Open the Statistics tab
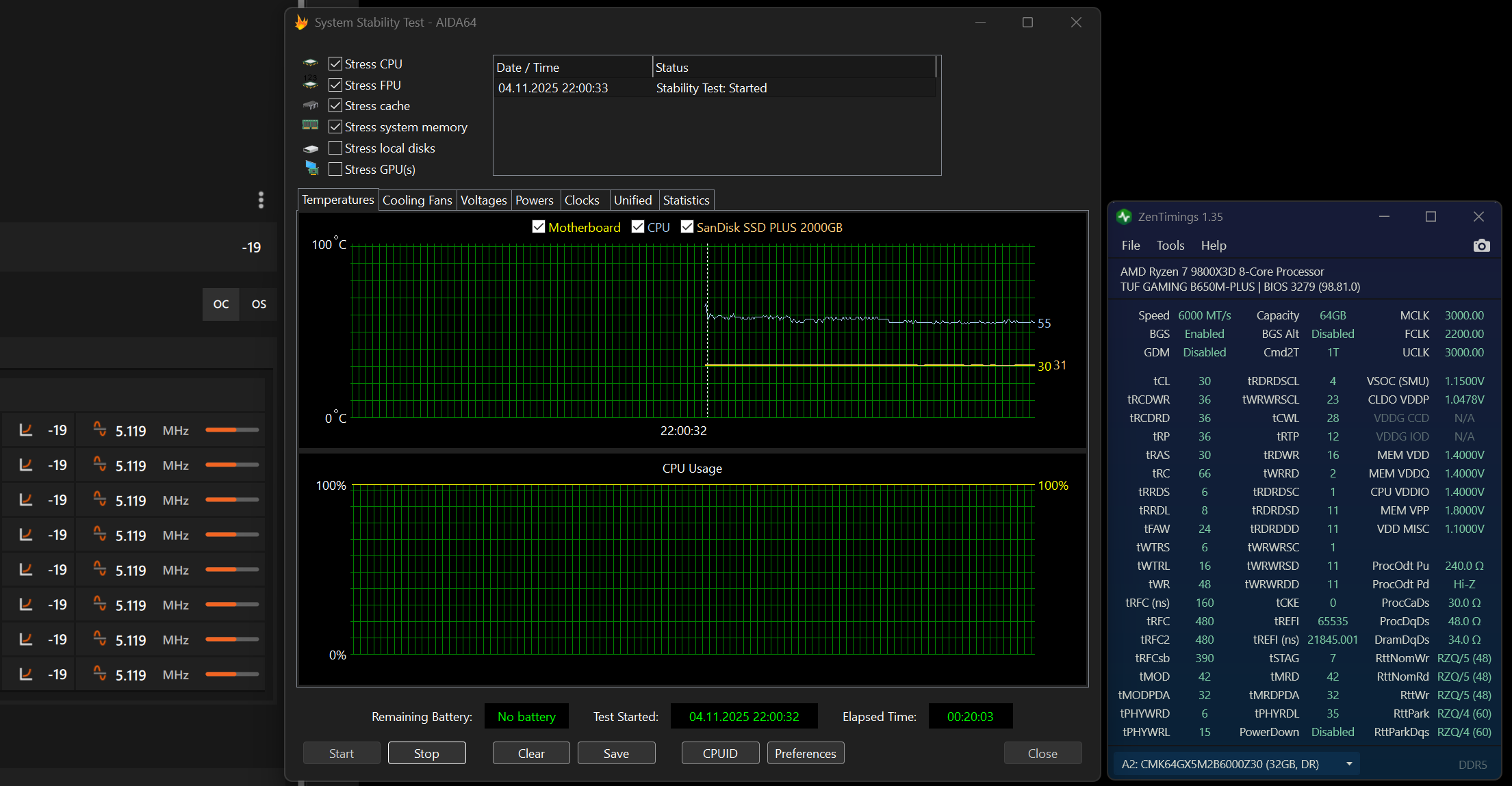The image size is (1512, 786). click(687, 200)
